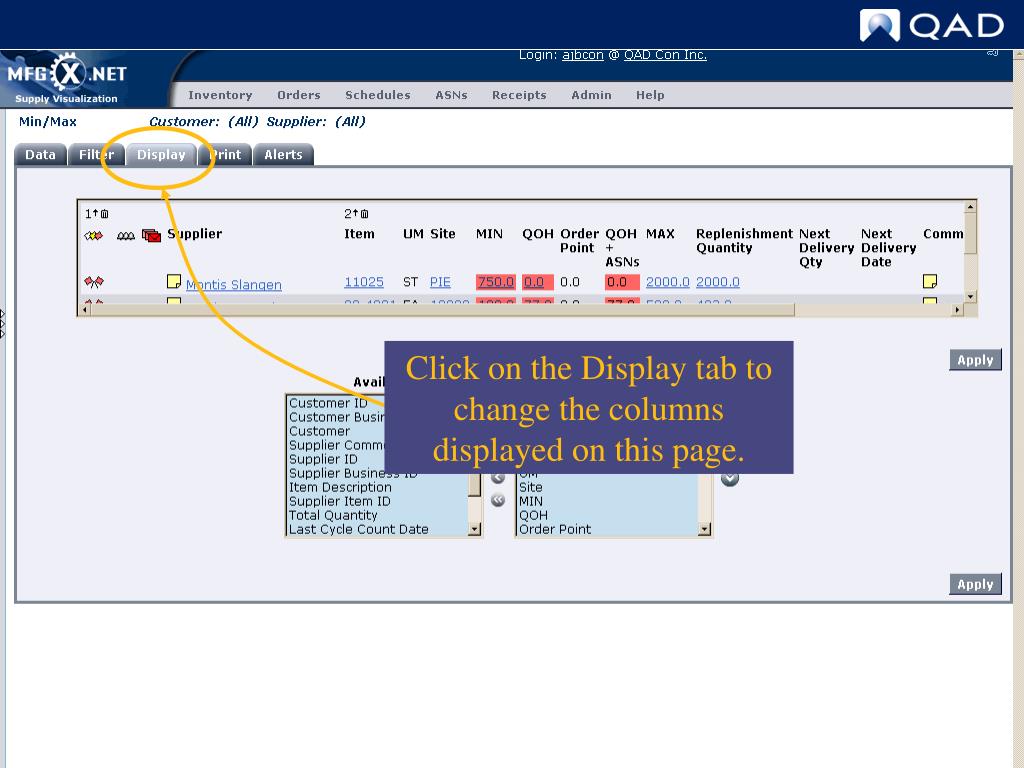Open the comment note icon in the 11025 row
This screenshot has width=1024, height=768.
tap(930, 281)
